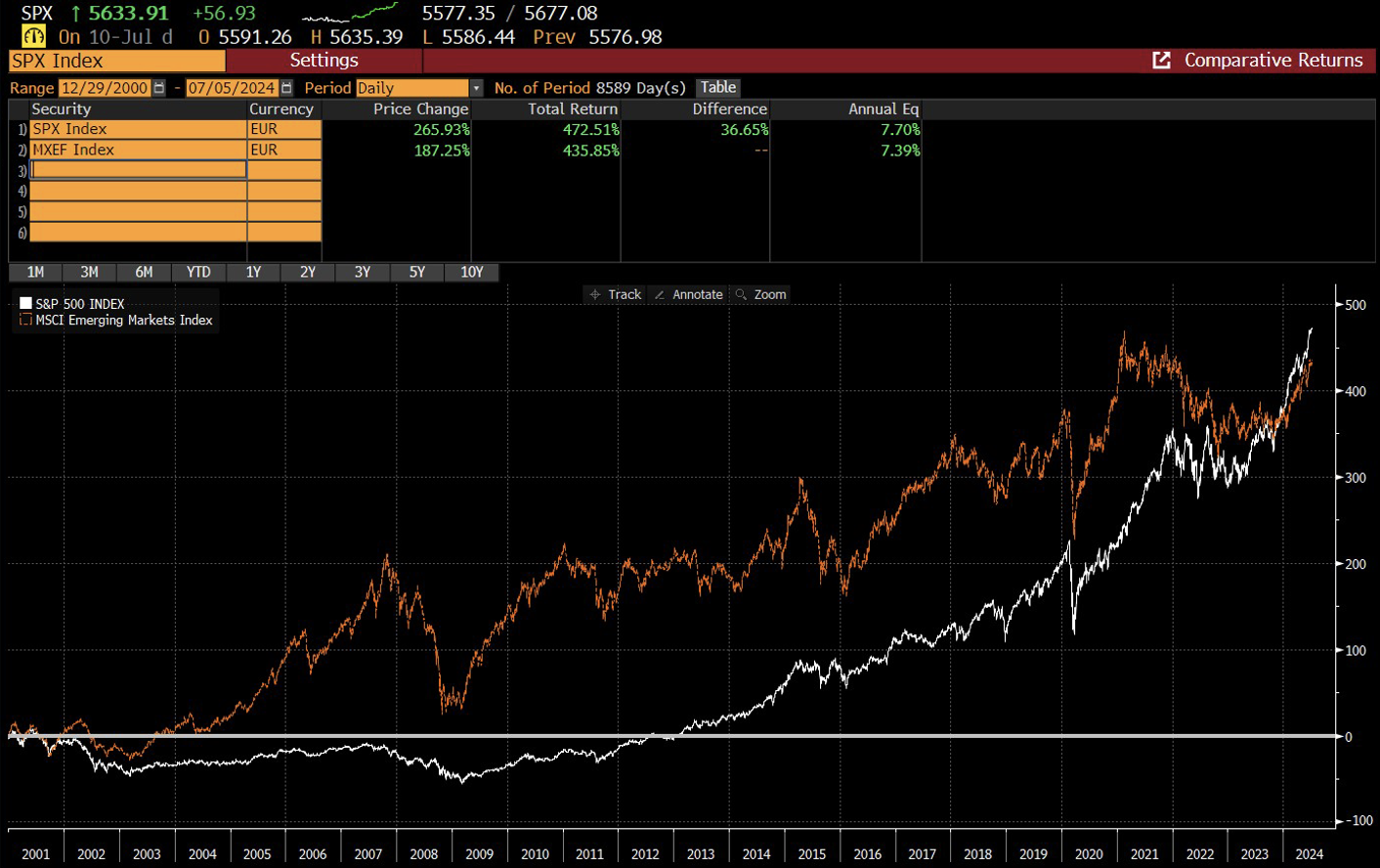1380x868 pixels.
Task: Set range to 10Y
Action: point(472,272)
